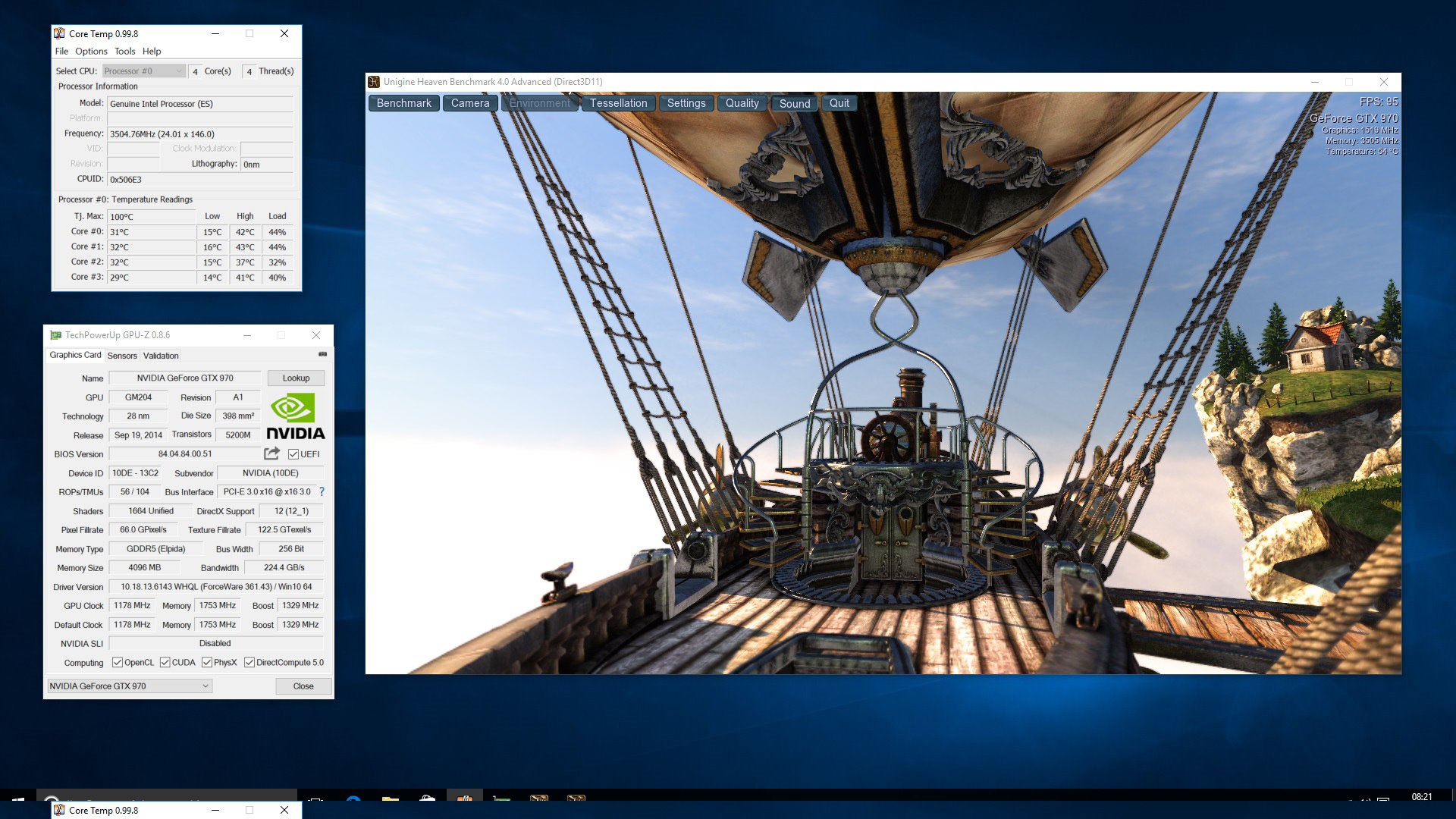The width and height of the screenshot is (1456, 819).
Task: Open Core Temp Help menu
Action: pyautogui.click(x=152, y=52)
